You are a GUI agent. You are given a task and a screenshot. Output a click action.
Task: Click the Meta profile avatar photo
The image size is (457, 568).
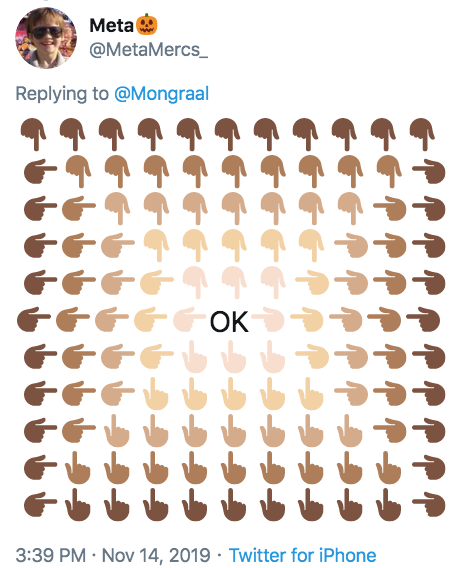46,38
